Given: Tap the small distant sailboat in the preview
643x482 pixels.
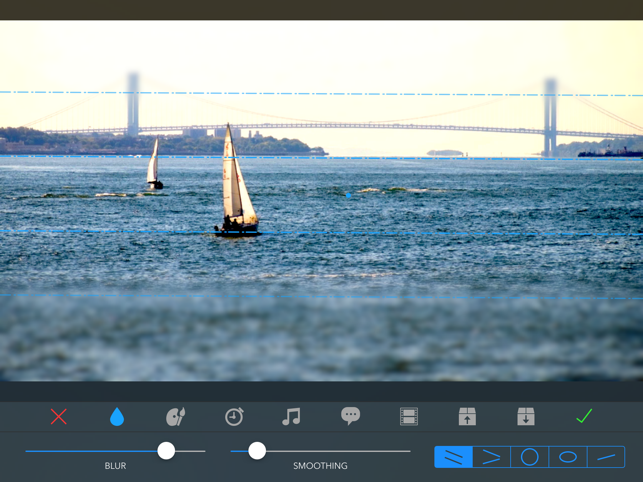Looking at the screenshot, I should [154, 166].
